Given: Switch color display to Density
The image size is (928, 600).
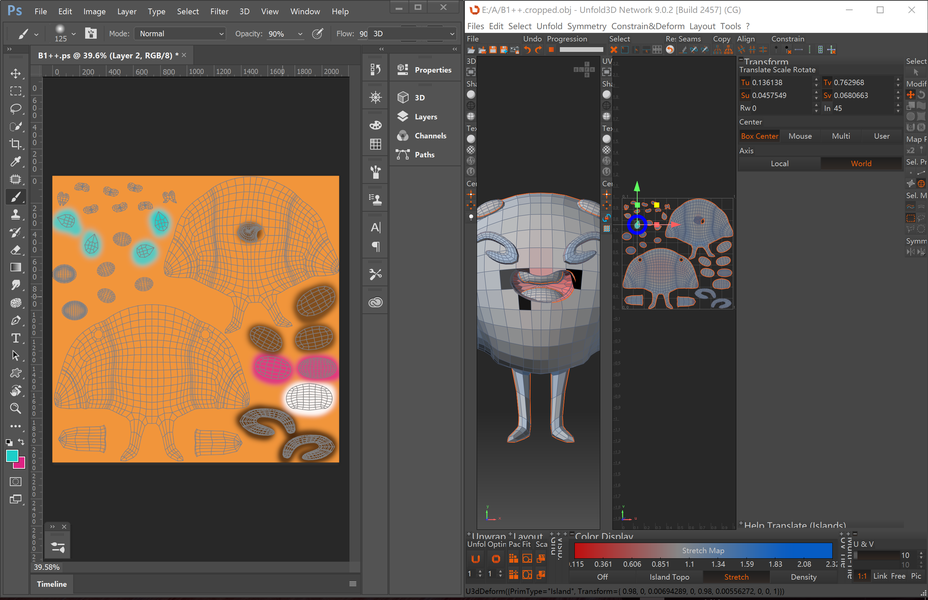Looking at the screenshot, I should click(803, 577).
